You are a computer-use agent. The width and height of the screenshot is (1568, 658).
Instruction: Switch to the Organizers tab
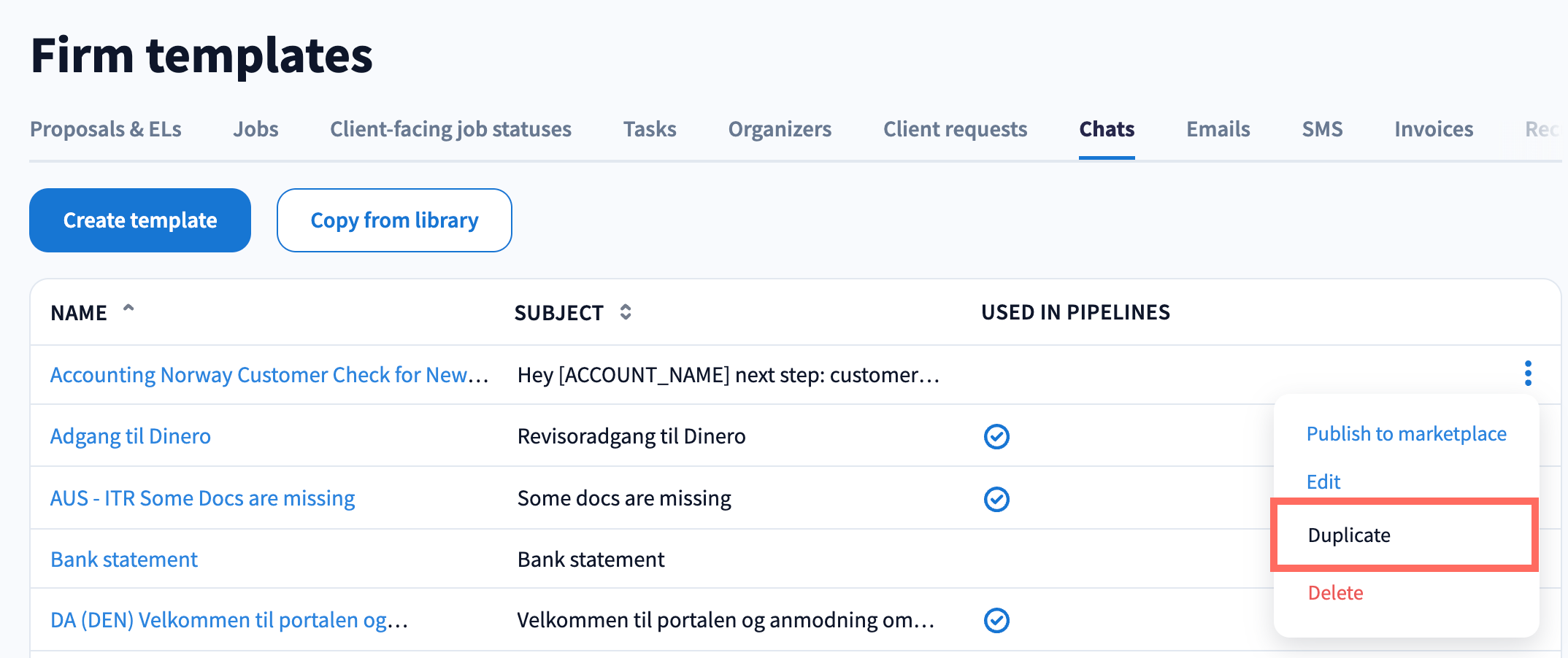tap(780, 129)
